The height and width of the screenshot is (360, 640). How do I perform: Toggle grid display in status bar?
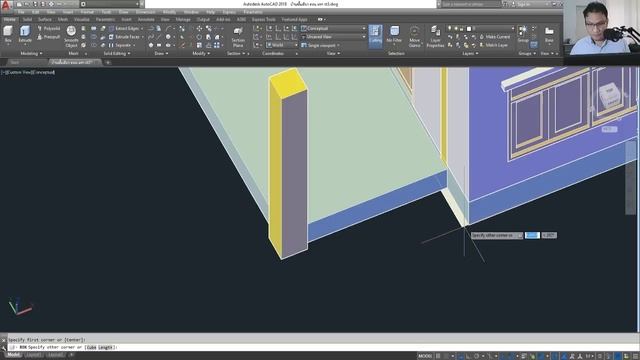pos(438,356)
